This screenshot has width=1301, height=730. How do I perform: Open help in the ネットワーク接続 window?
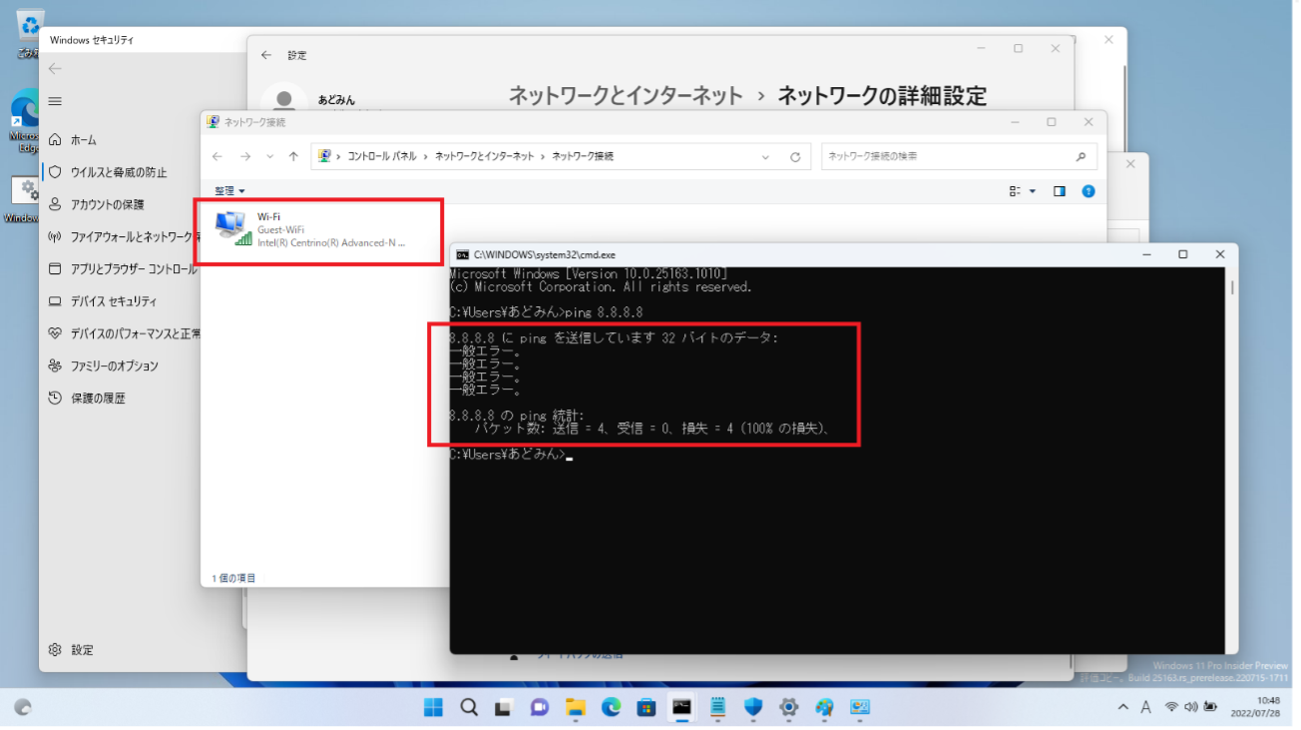[x=1088, y=191]
